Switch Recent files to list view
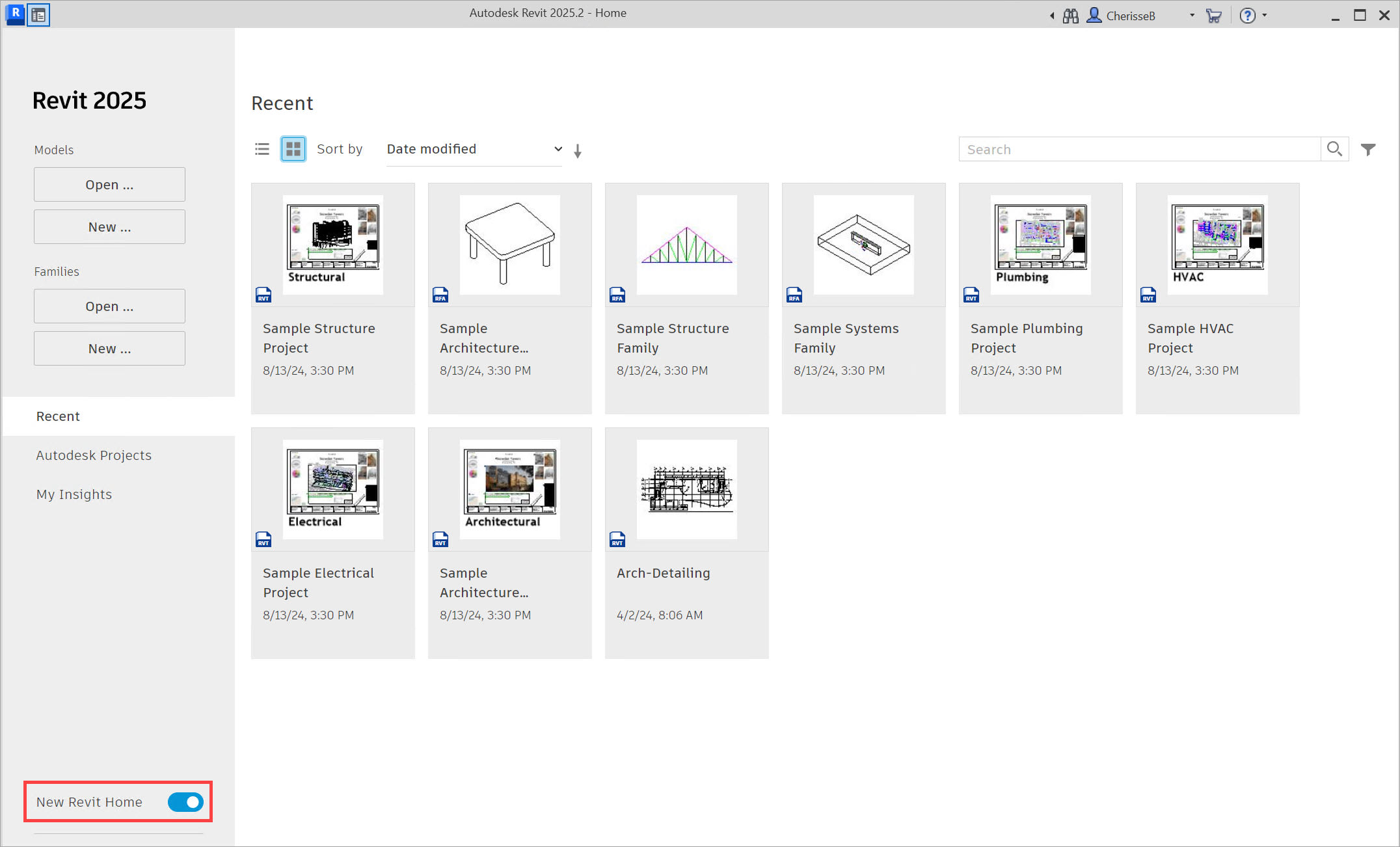This screenshot has height=847, width=1400. pyautogui.click(x=262, y=149)
